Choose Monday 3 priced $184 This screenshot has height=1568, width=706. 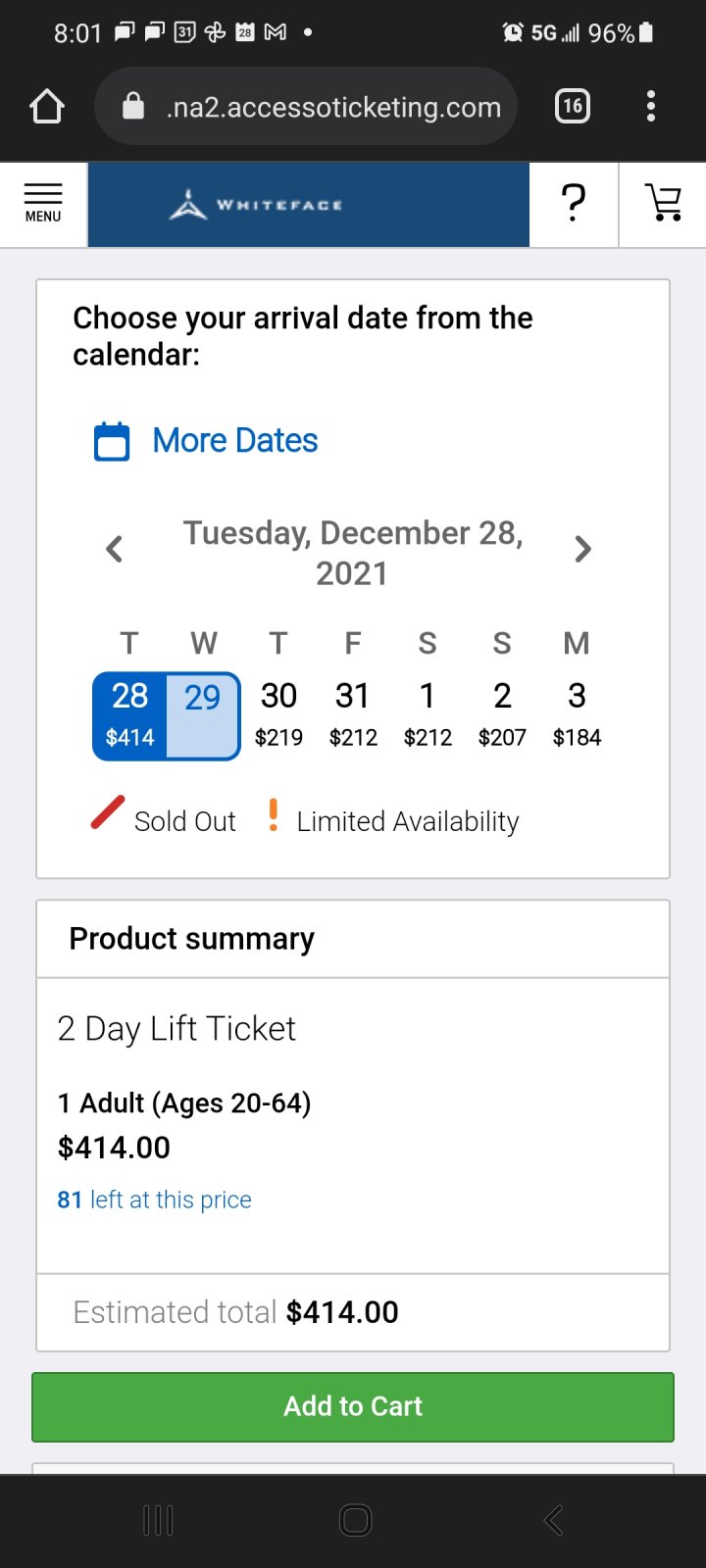point(577,715)
